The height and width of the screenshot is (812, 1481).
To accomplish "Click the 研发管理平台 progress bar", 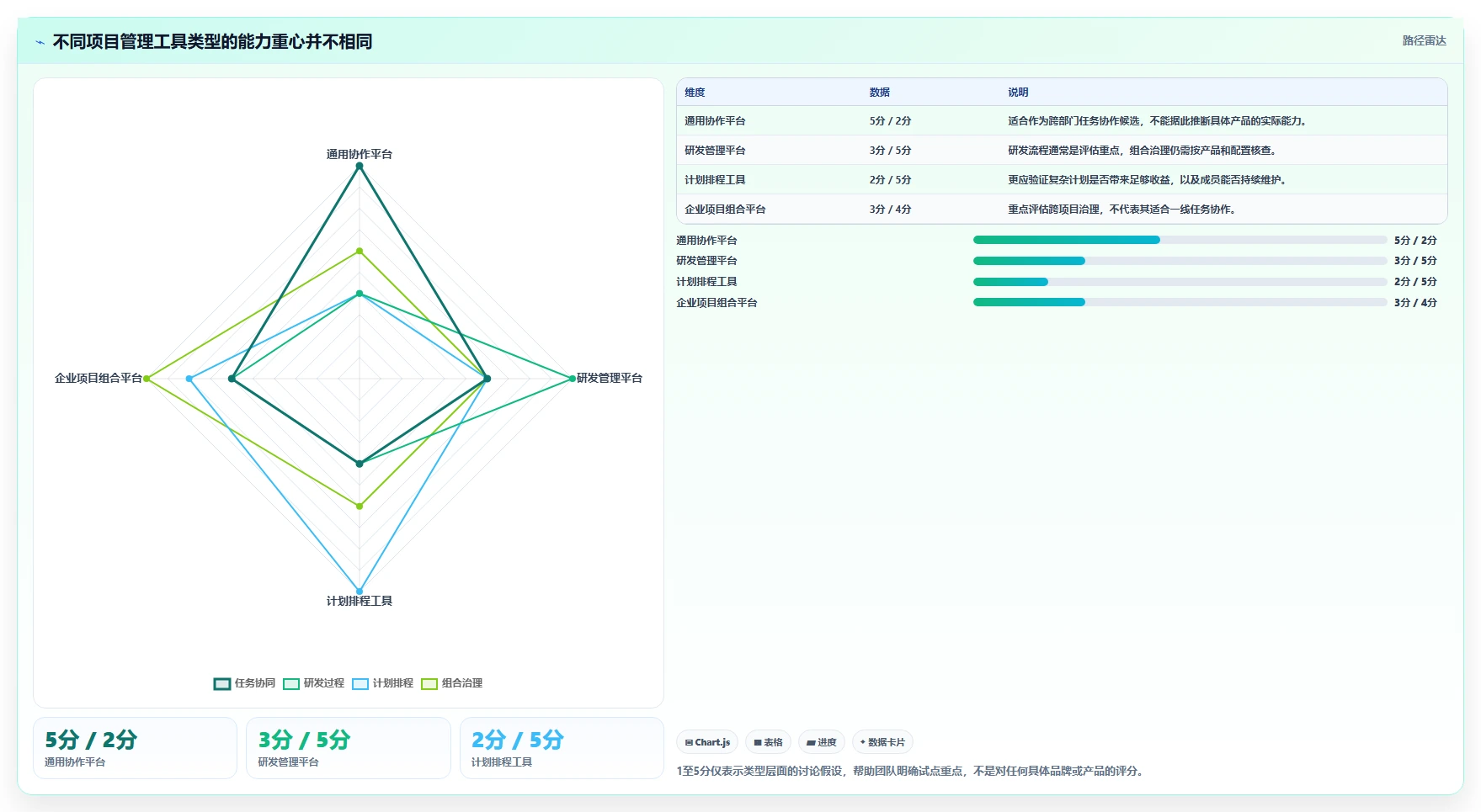I will point(1180,261).
